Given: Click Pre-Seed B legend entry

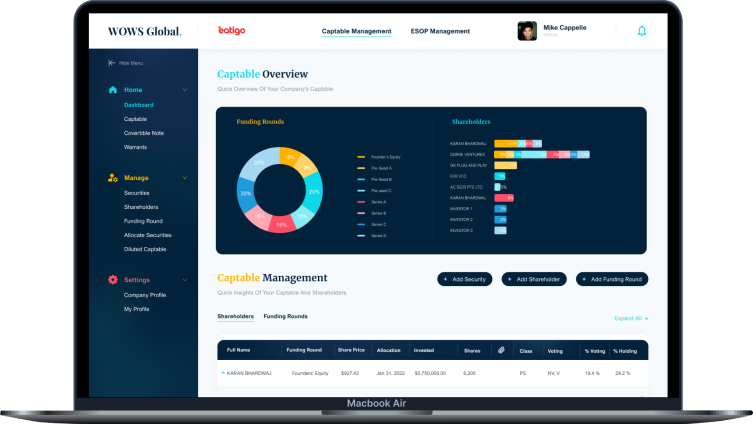Looking at the screenshot, I should (x=381, y=180).
